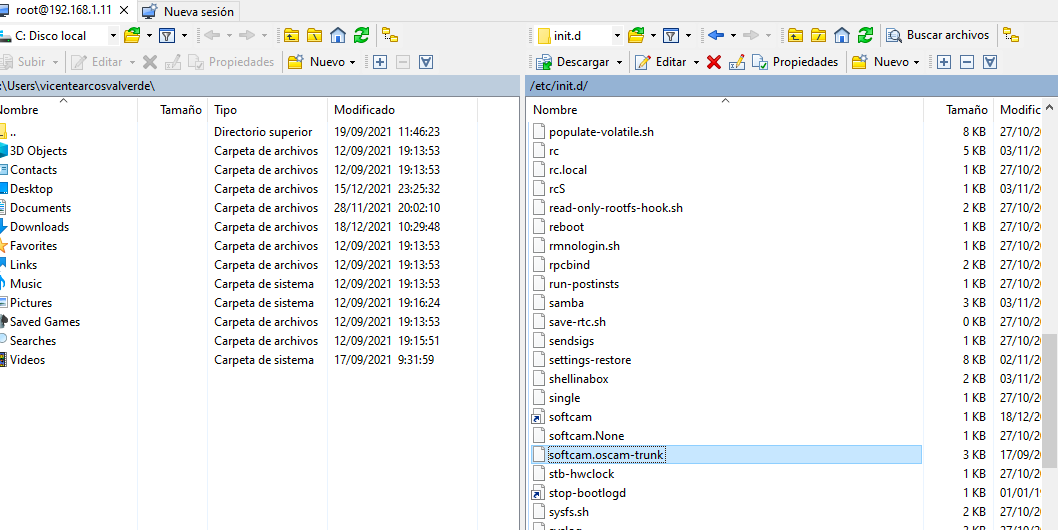
Task: Click the 'Buscar archivos' button
Action: click(938, 36)
